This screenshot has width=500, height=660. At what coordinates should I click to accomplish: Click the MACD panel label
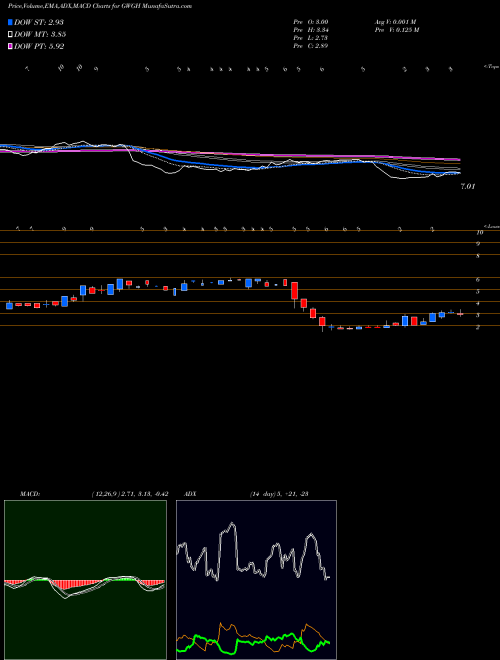point(29,494)
